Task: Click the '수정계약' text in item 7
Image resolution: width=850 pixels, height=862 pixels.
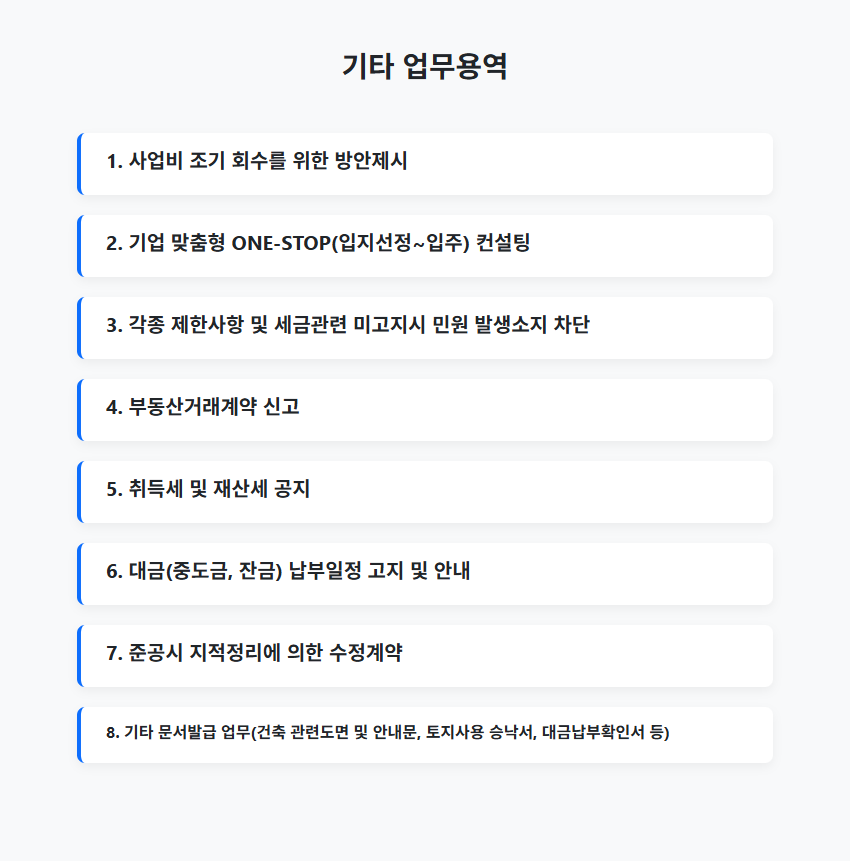Action: [x=366, y=653]
